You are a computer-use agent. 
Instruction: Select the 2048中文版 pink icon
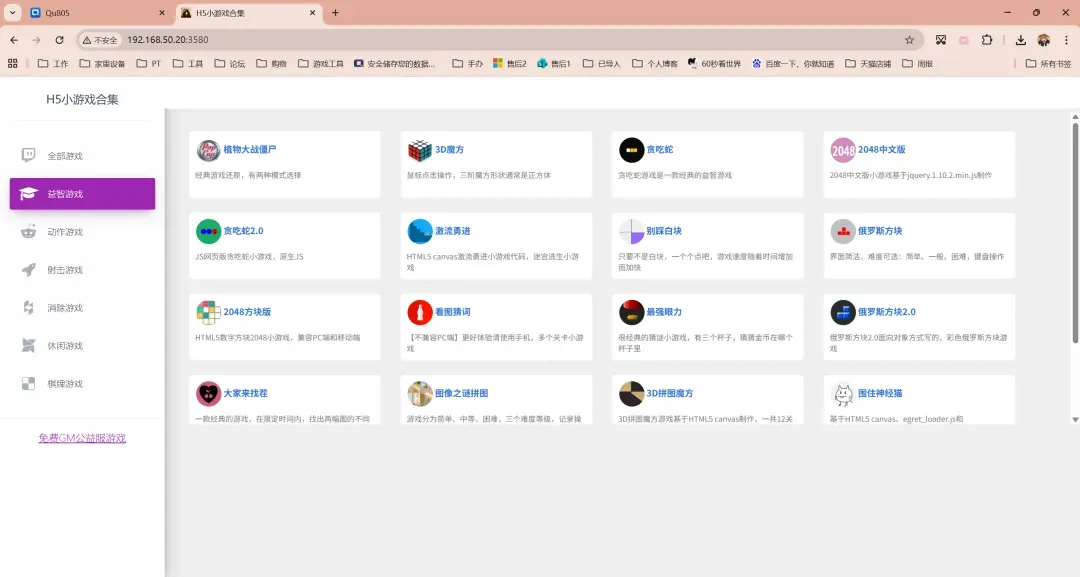click(x=843, y=150)
